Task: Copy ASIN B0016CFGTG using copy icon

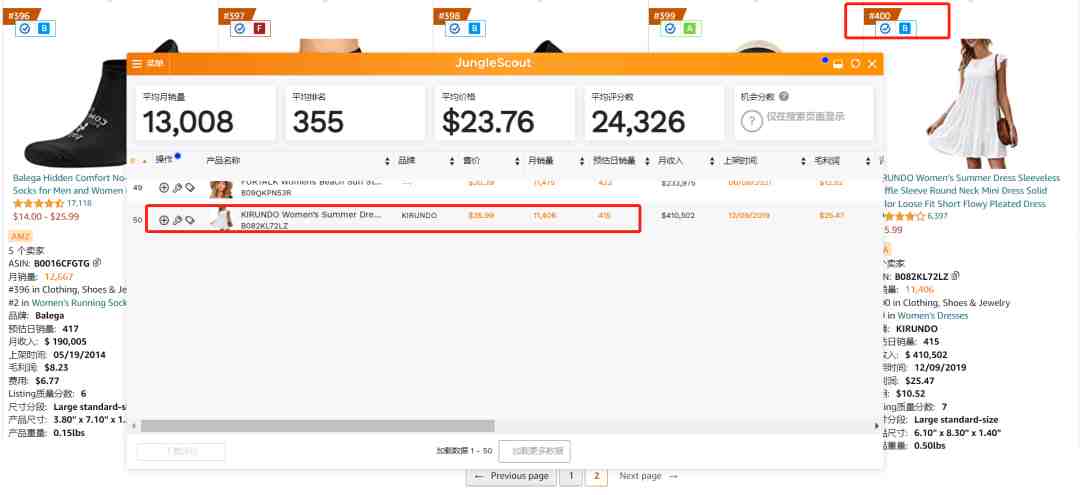Action: point(97,262)
